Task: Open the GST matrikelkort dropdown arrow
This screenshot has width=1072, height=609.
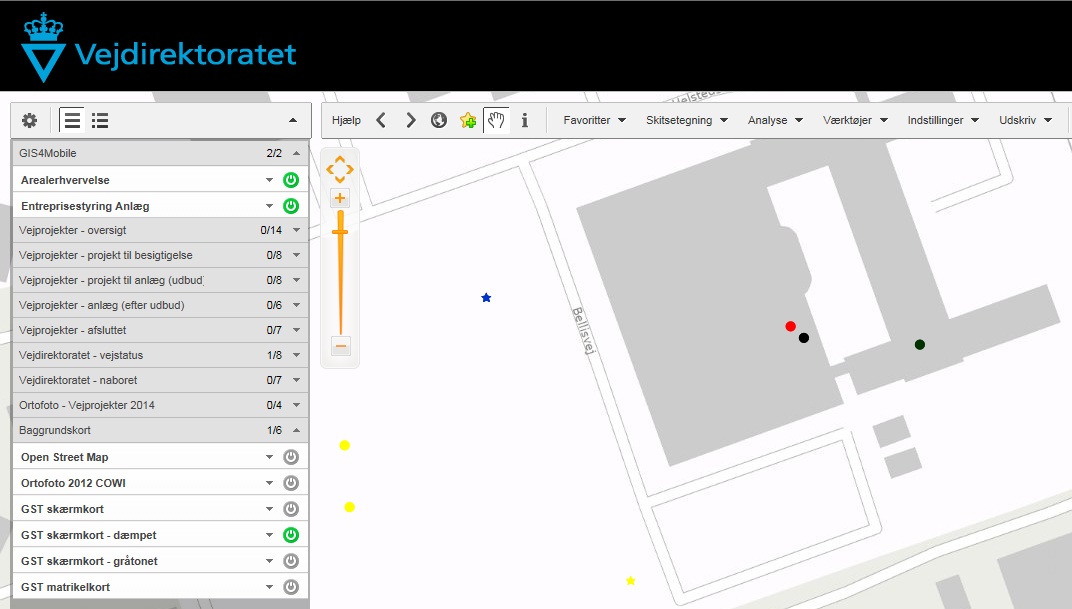Action: pyautogui.click(x=269, y=587)
